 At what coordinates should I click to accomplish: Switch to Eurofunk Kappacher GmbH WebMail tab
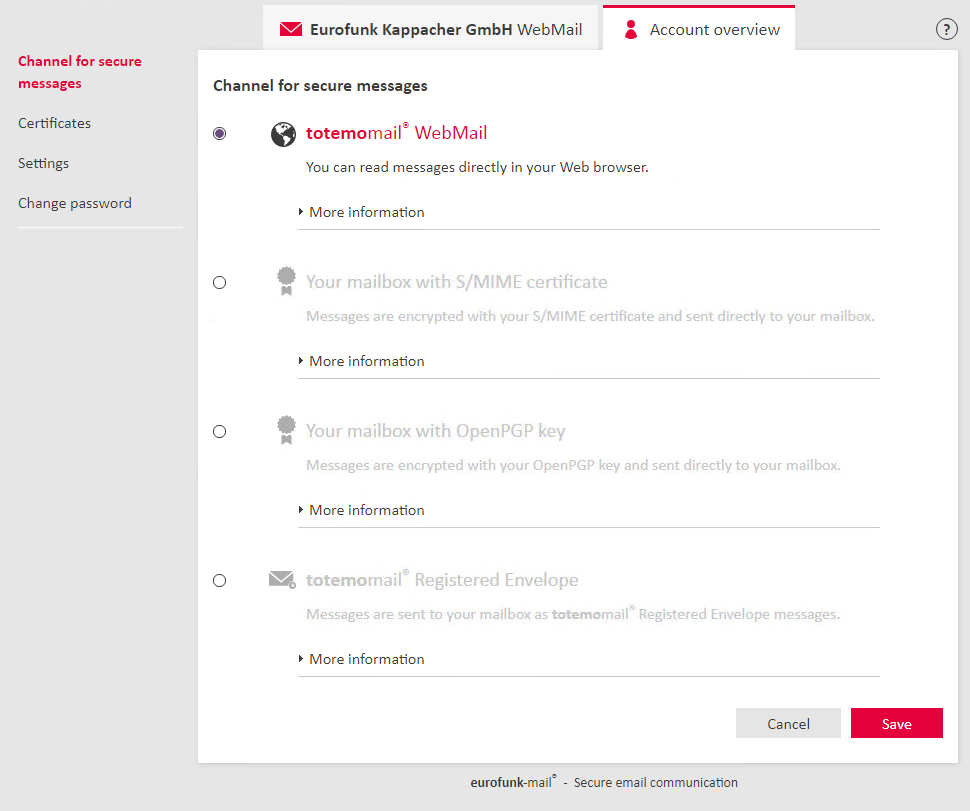[x=431, y=29]
